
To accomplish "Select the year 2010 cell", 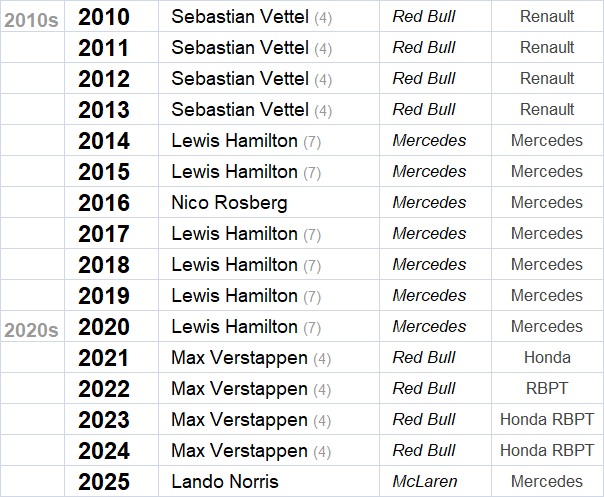I will (104, 17).
